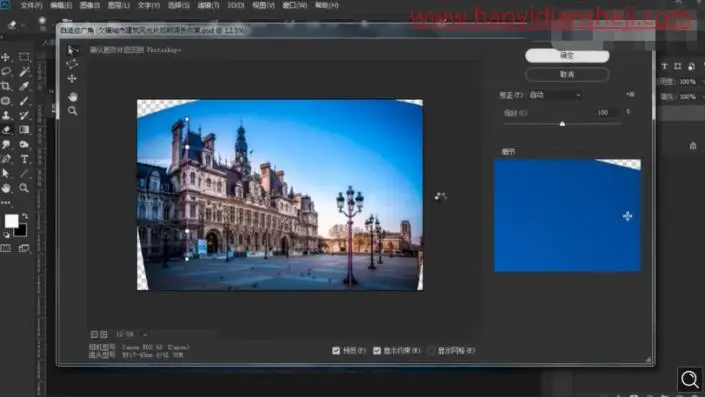The width and height of the screenshot is (705, 397).
Task: Click the zoom-out minus button at dialog bottom
Action: [94, 335]
